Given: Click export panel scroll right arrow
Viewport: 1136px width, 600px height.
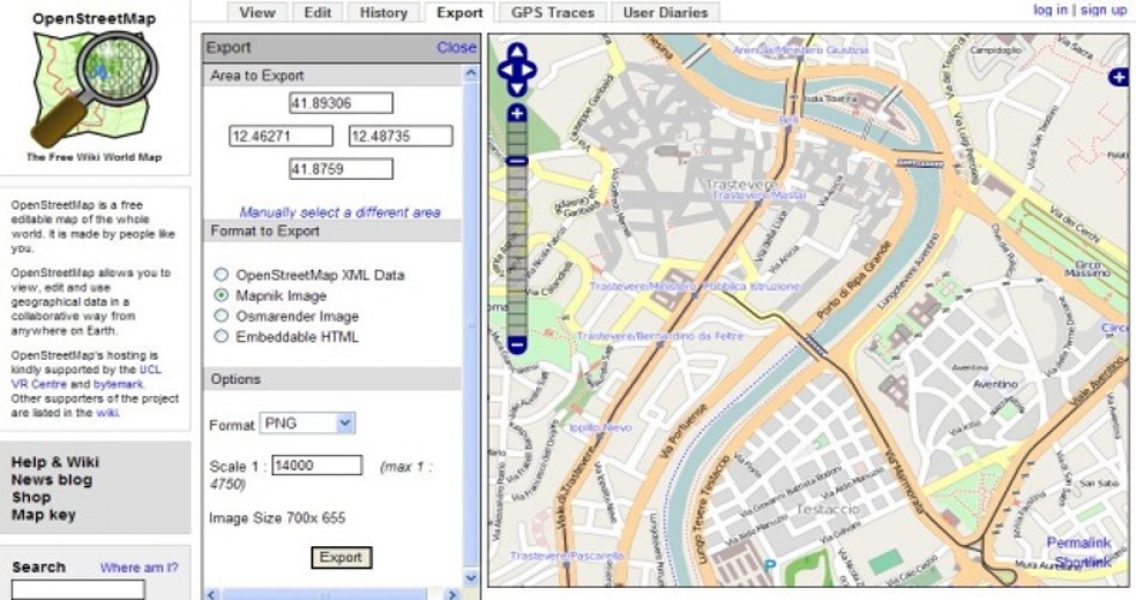Looking at the screenshot, I should coord(452,594).
